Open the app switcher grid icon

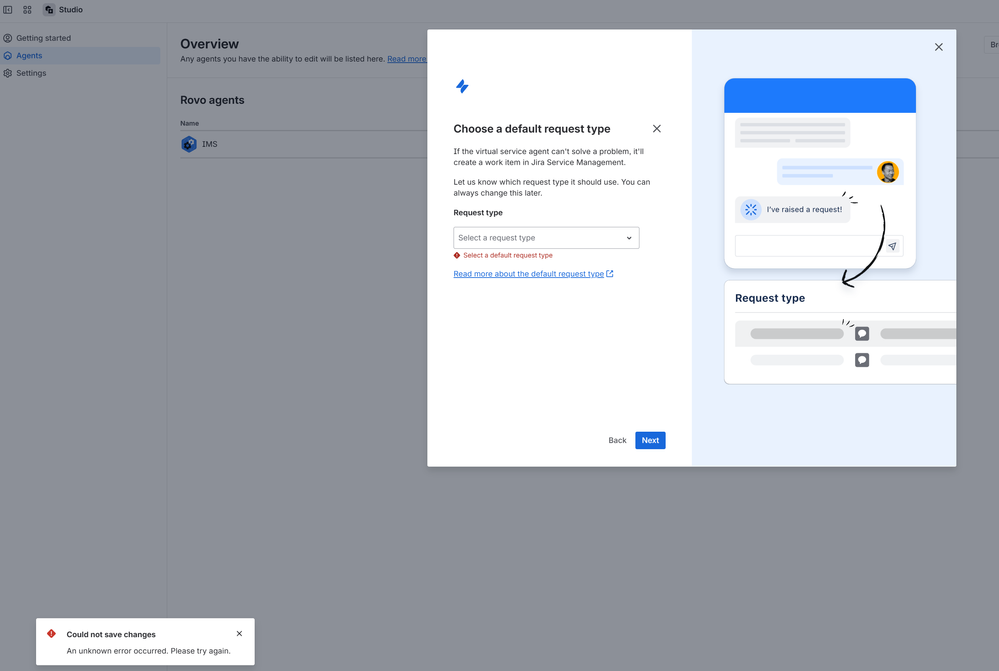[27, 10]
